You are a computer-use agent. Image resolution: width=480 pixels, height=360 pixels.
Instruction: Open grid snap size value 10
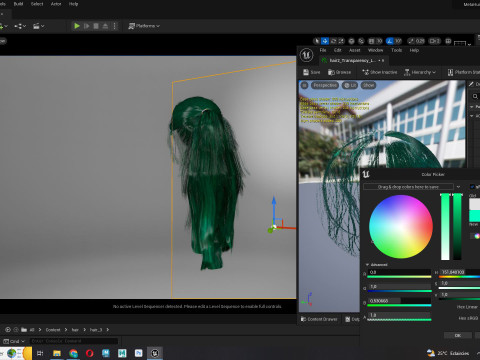379,41
